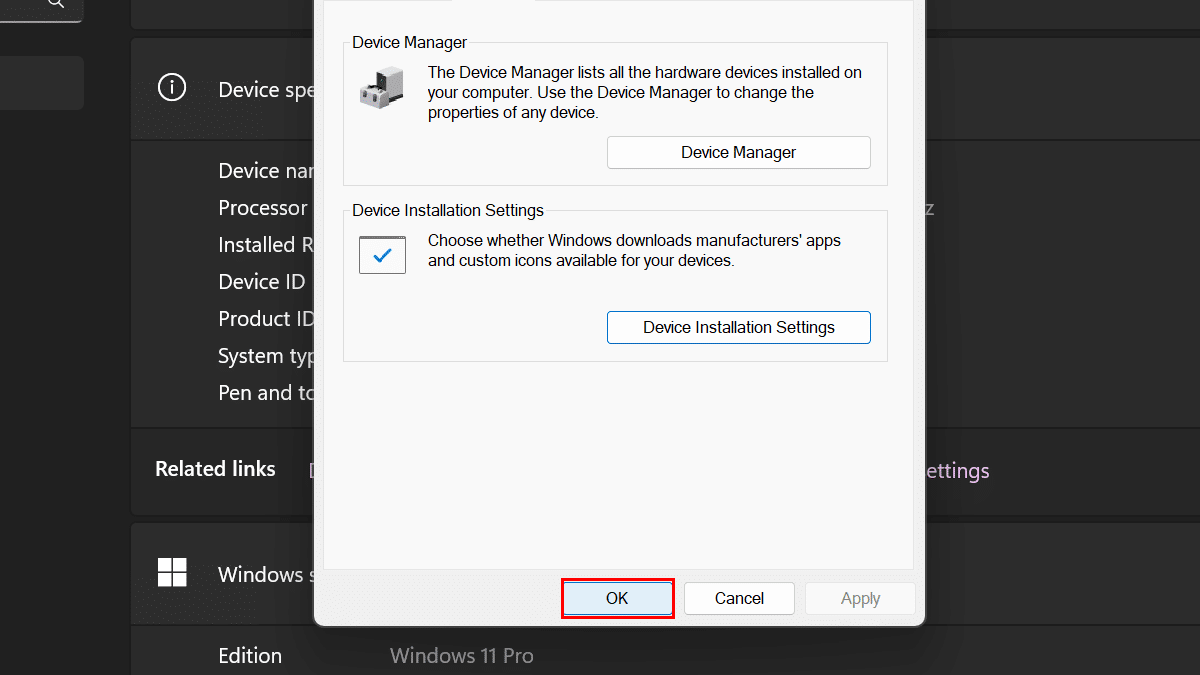The image size is (1200, 675).
Task: Click the Product ID row label
Action: pos(266,319)
